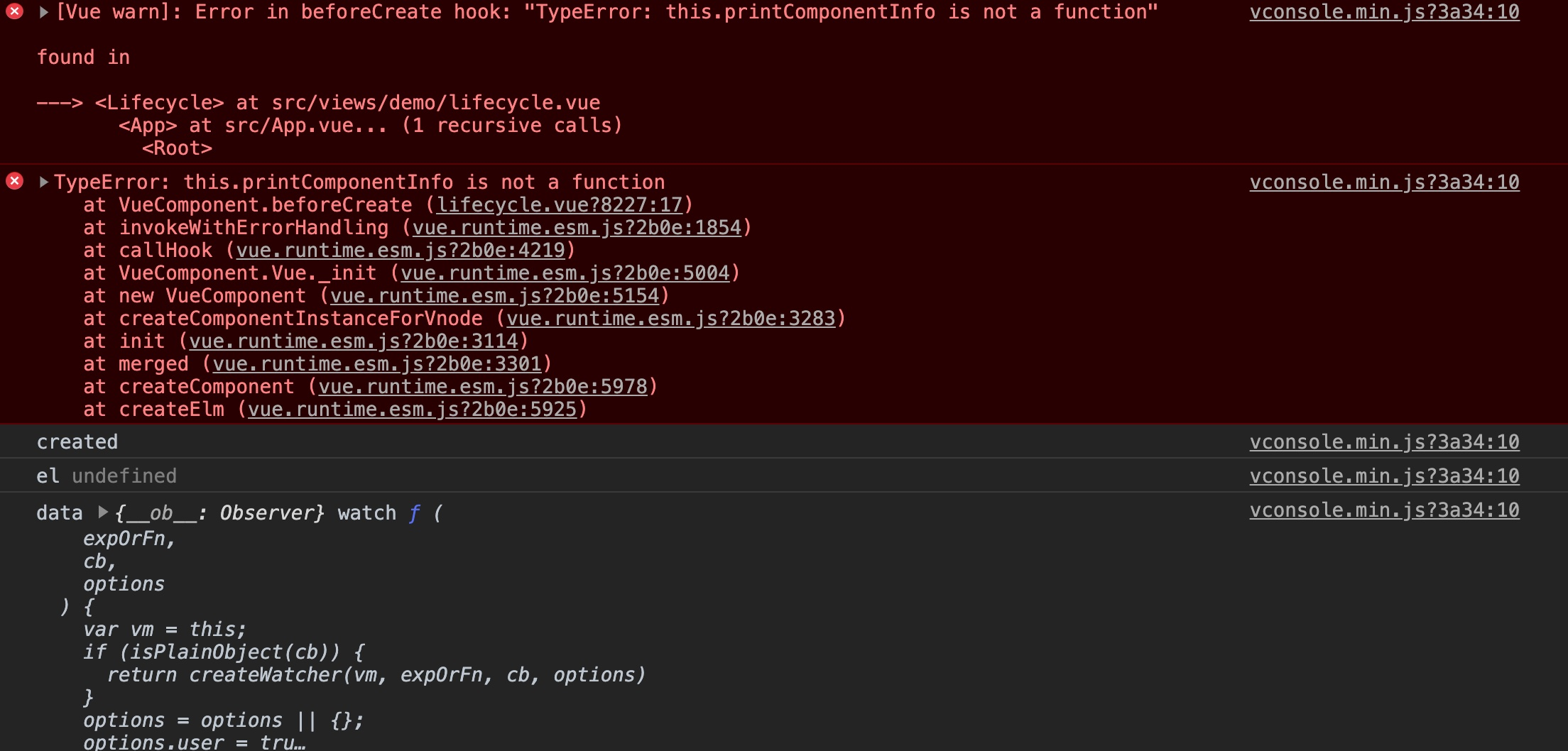Open vue.runtime.esm.js?2b0e:5978 createComponent link

coord(483,387)
